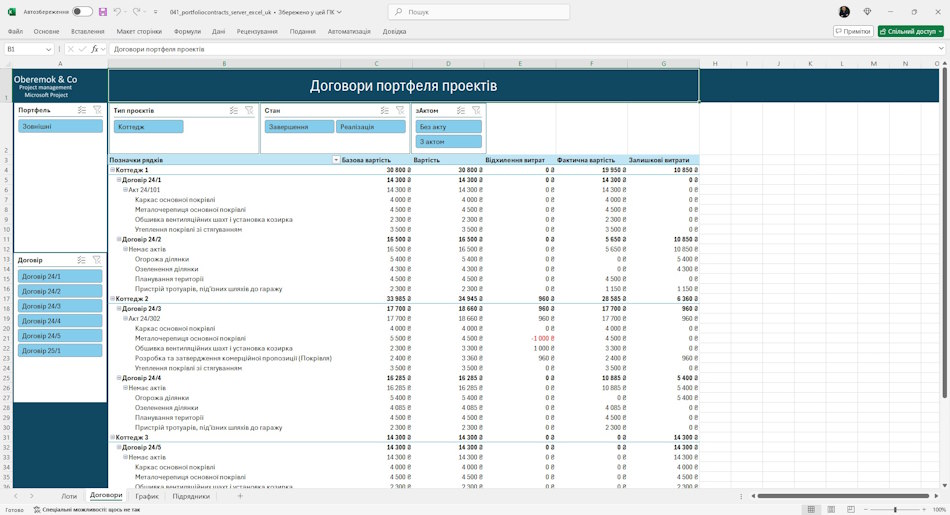Click the Redo arrow icon
The width and height of the screenshot is (950, 515).
136,12
